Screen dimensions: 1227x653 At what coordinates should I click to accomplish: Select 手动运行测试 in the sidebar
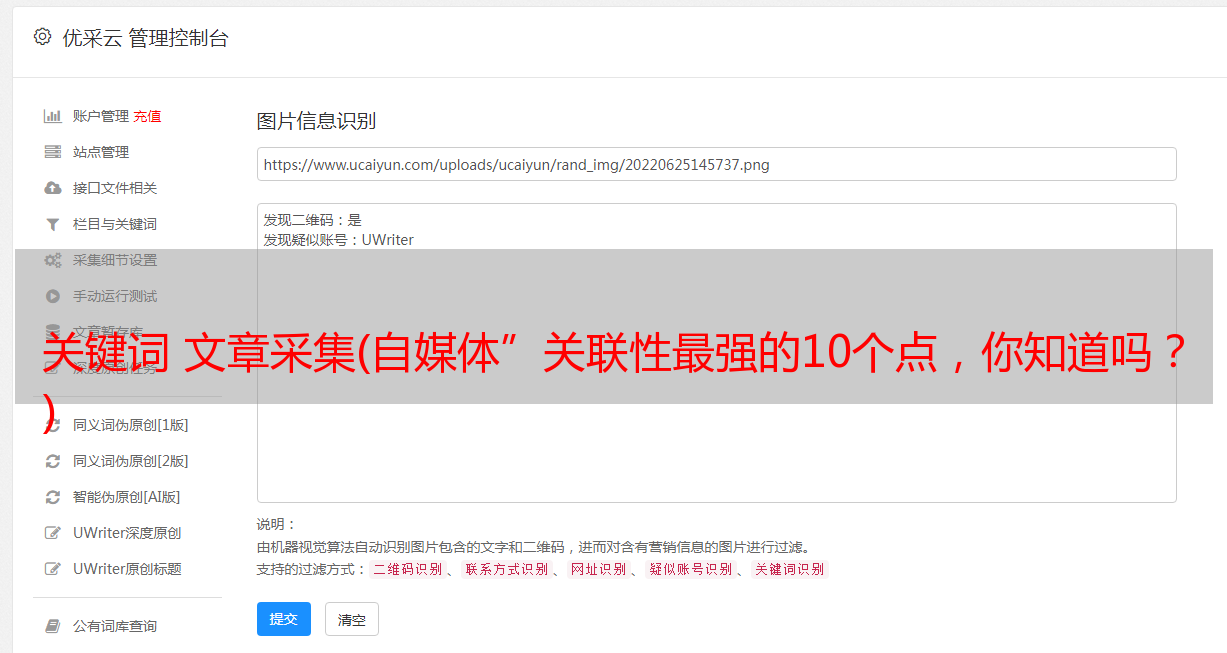tap(115, 296)
